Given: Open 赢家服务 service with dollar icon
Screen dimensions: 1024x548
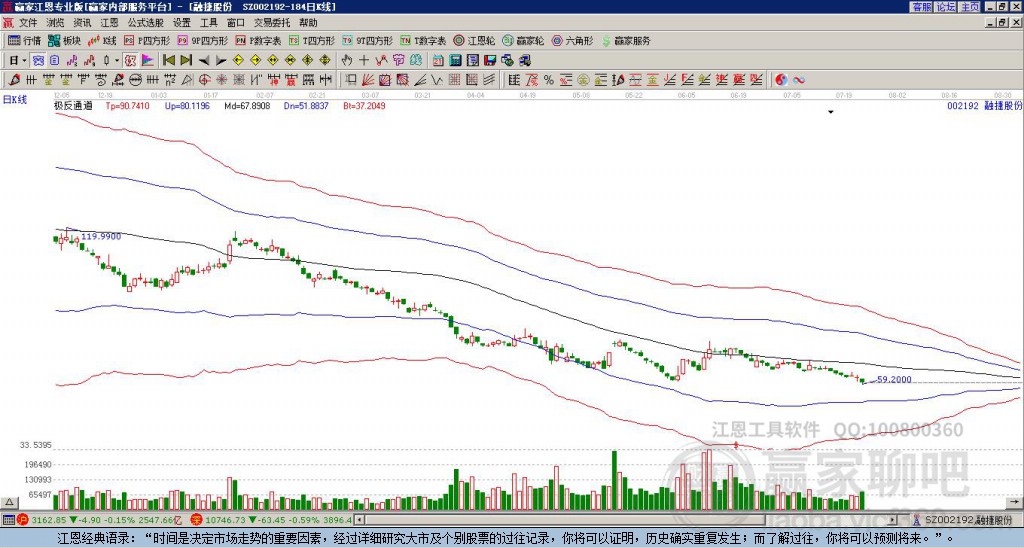Looking at the screenshot, I should point(626,40).
